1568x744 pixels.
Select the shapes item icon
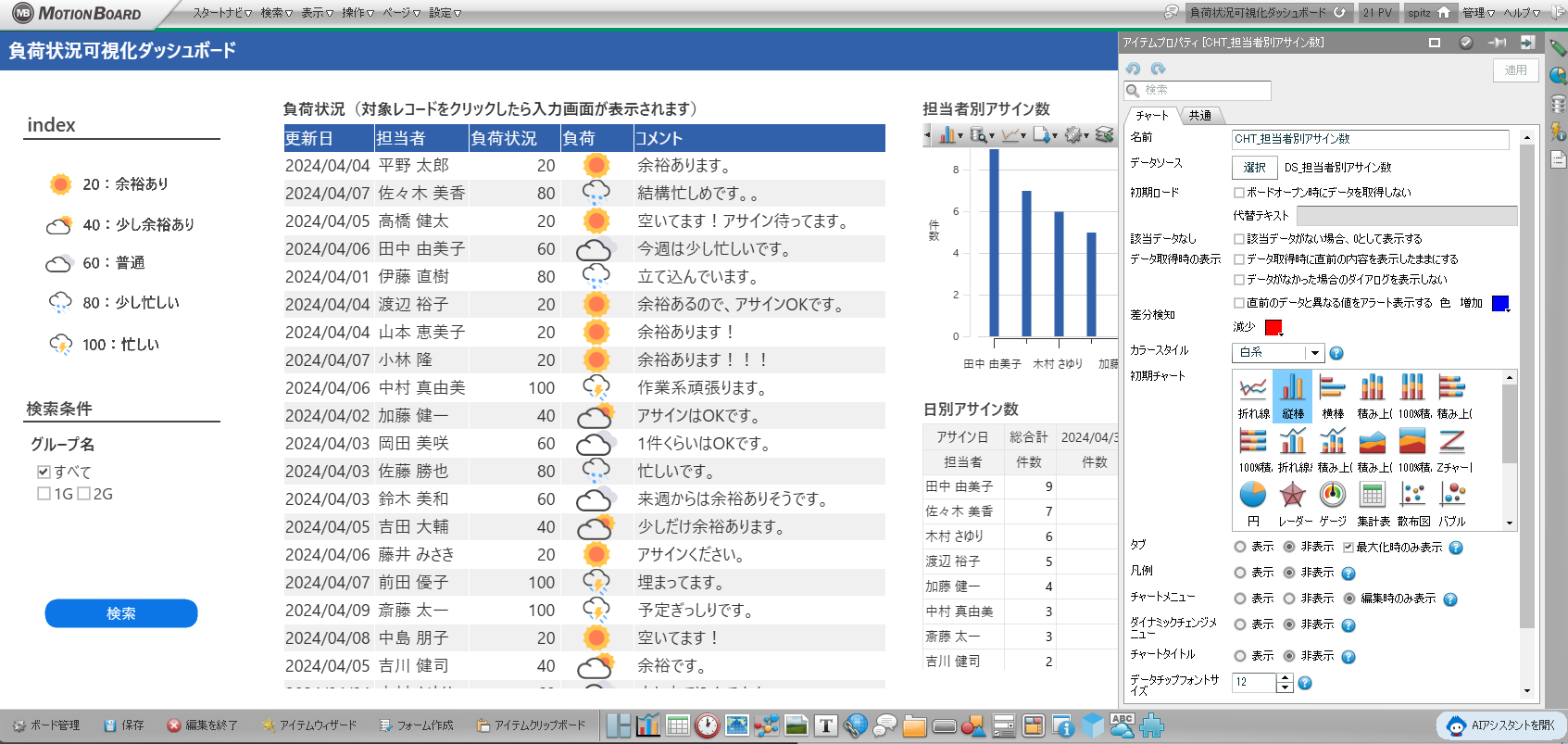pos(974,725)
